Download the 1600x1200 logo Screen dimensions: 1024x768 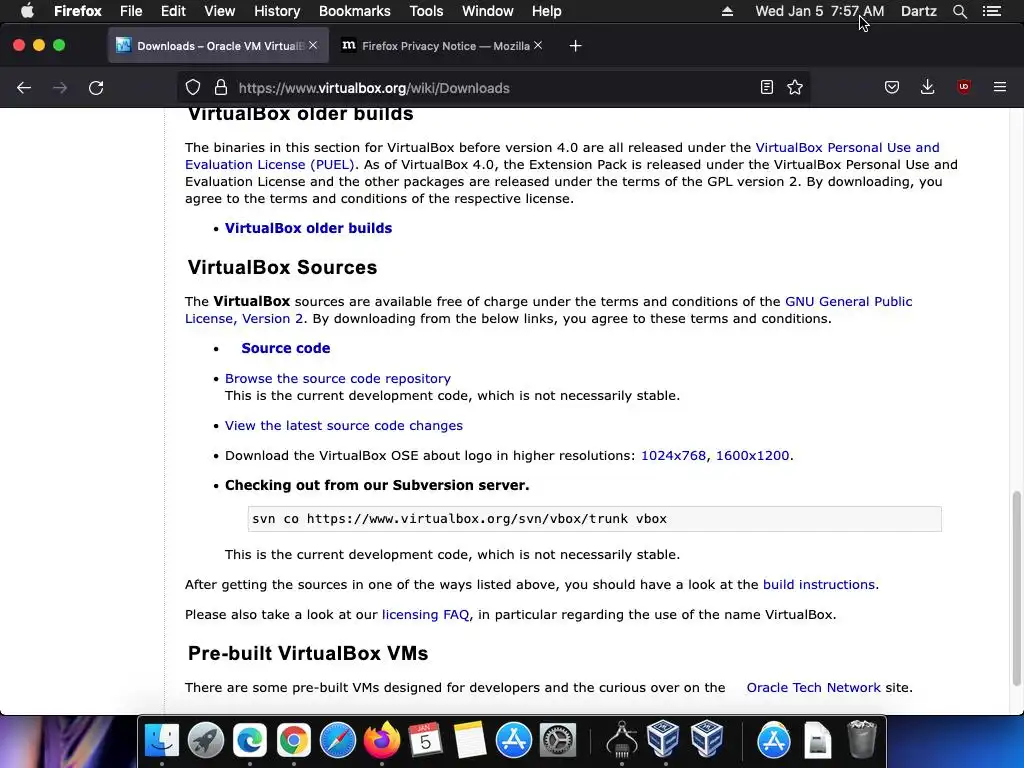[x=752, y=456]
